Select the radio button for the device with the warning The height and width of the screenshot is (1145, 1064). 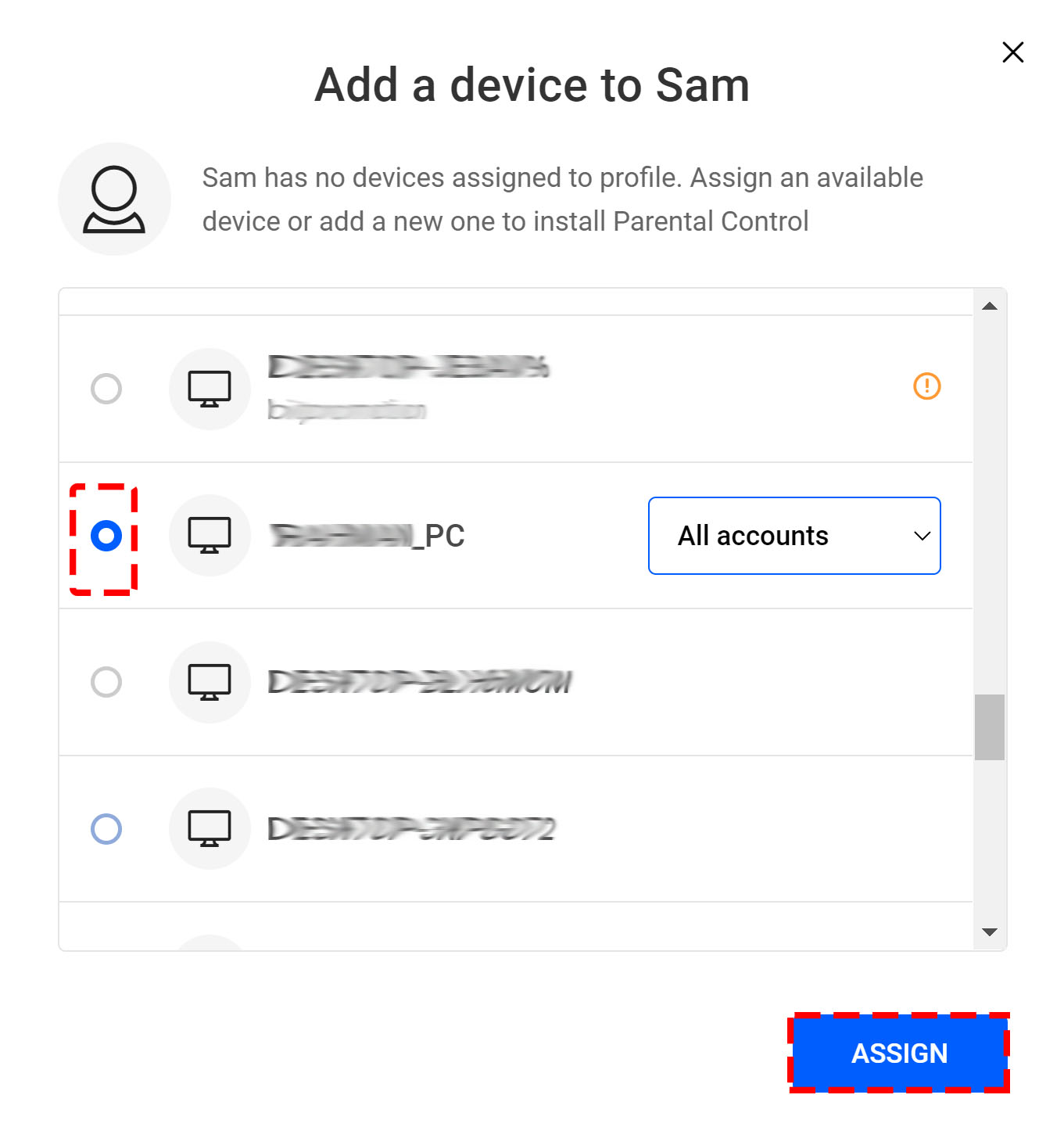point(106,389)
